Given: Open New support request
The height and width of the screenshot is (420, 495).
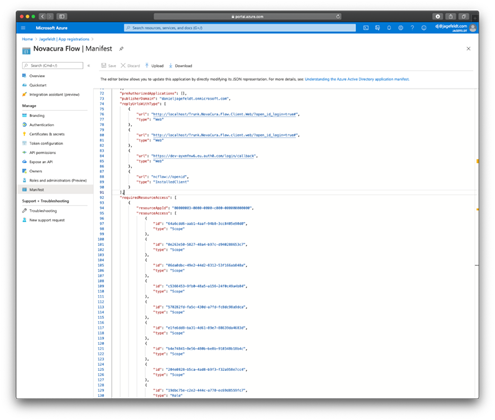Looking at the screenshot, I should coord(47,220).
